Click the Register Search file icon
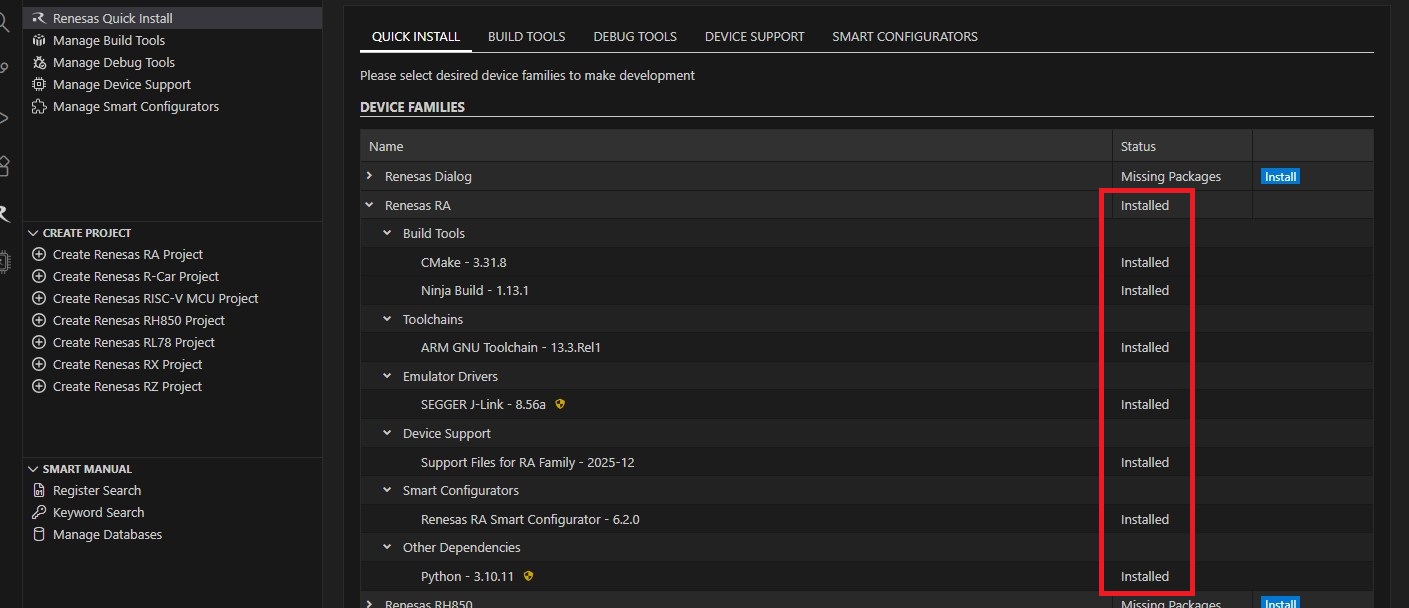The image size is (1409, 608). (39, 491)
